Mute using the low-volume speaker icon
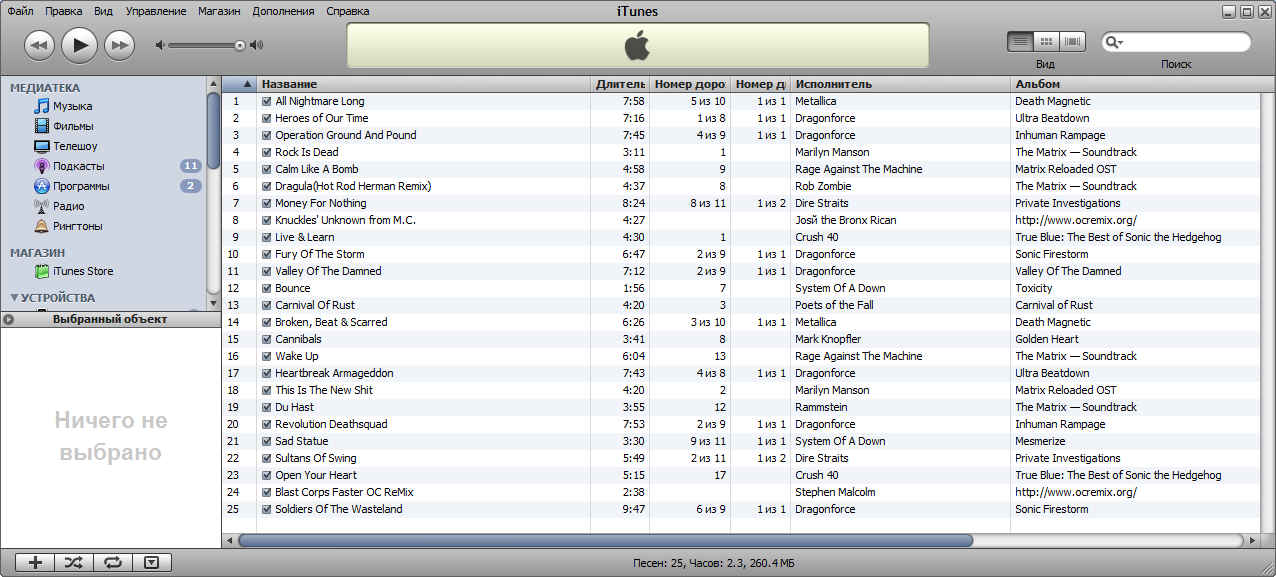The height and width of the screenshot is (577, 1276). [160, 45]
